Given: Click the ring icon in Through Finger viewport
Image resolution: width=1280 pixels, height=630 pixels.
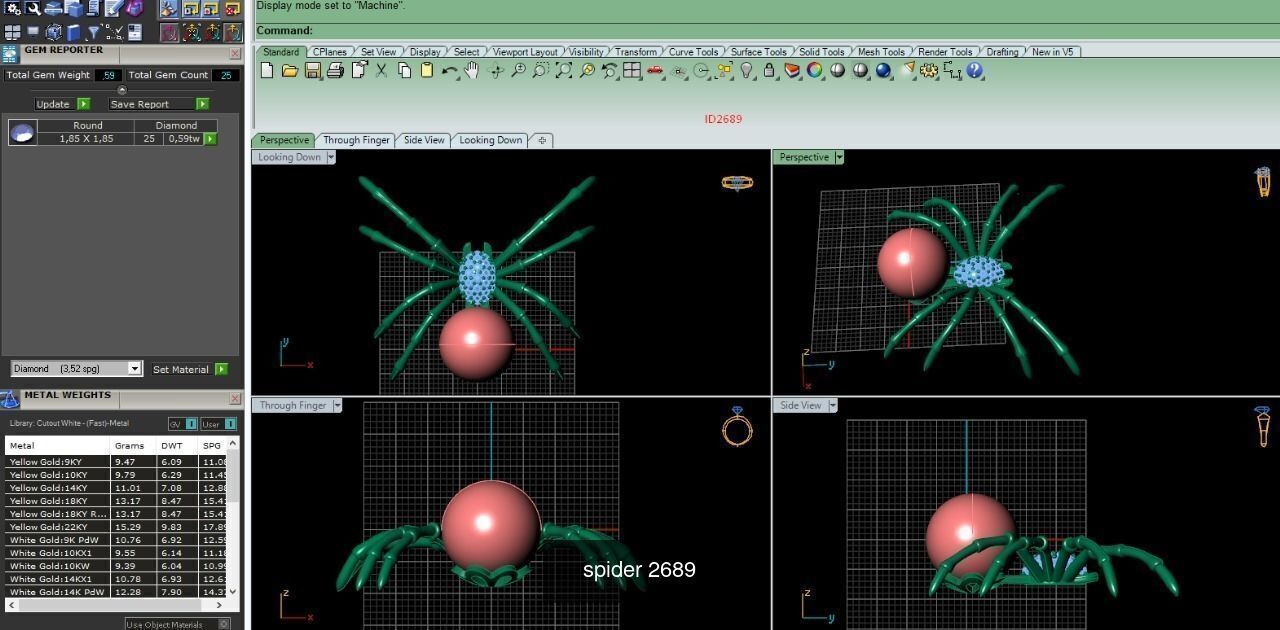Looking at the screenshot, I should click(737, 427).
